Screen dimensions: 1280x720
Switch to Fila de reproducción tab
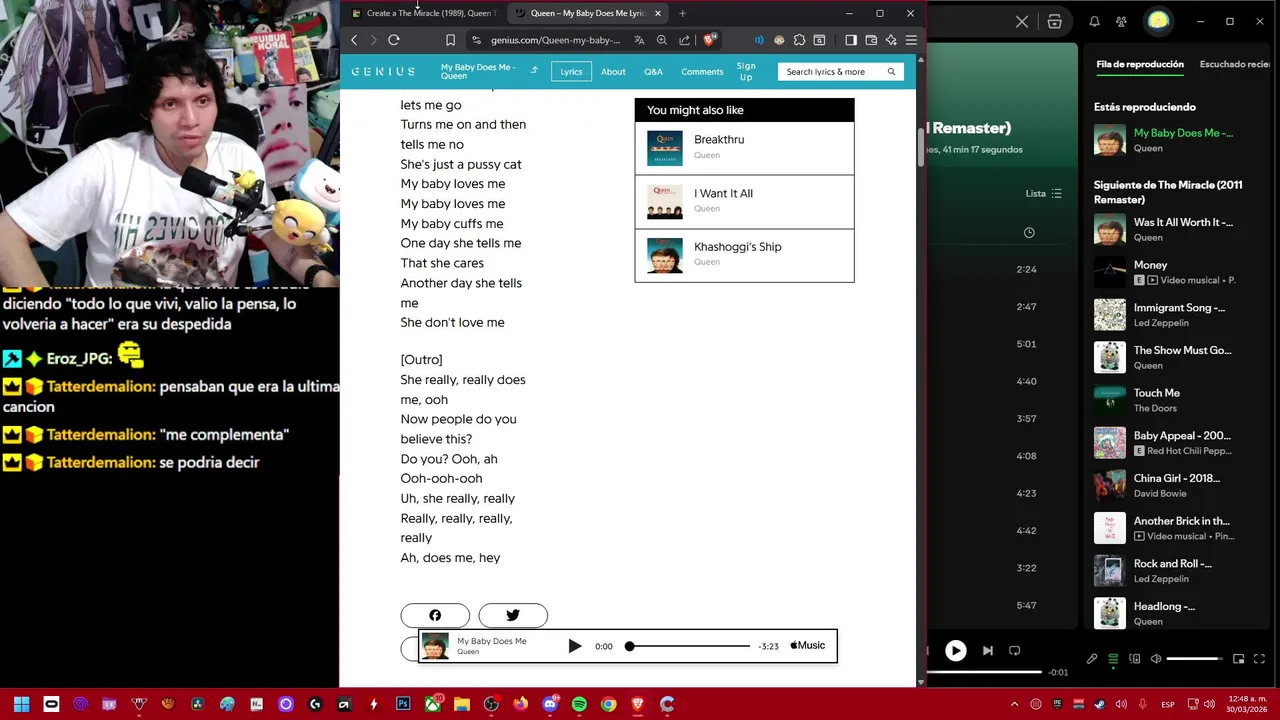pos(1140,64)
